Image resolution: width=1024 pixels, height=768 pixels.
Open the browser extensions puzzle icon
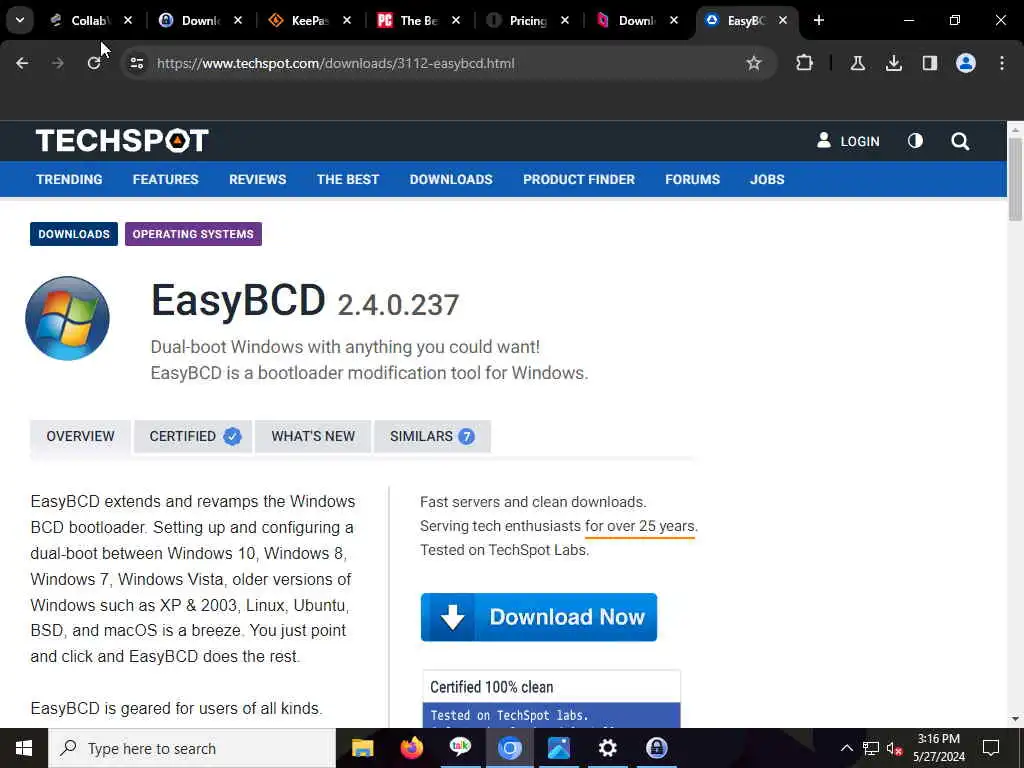[805, 63]
